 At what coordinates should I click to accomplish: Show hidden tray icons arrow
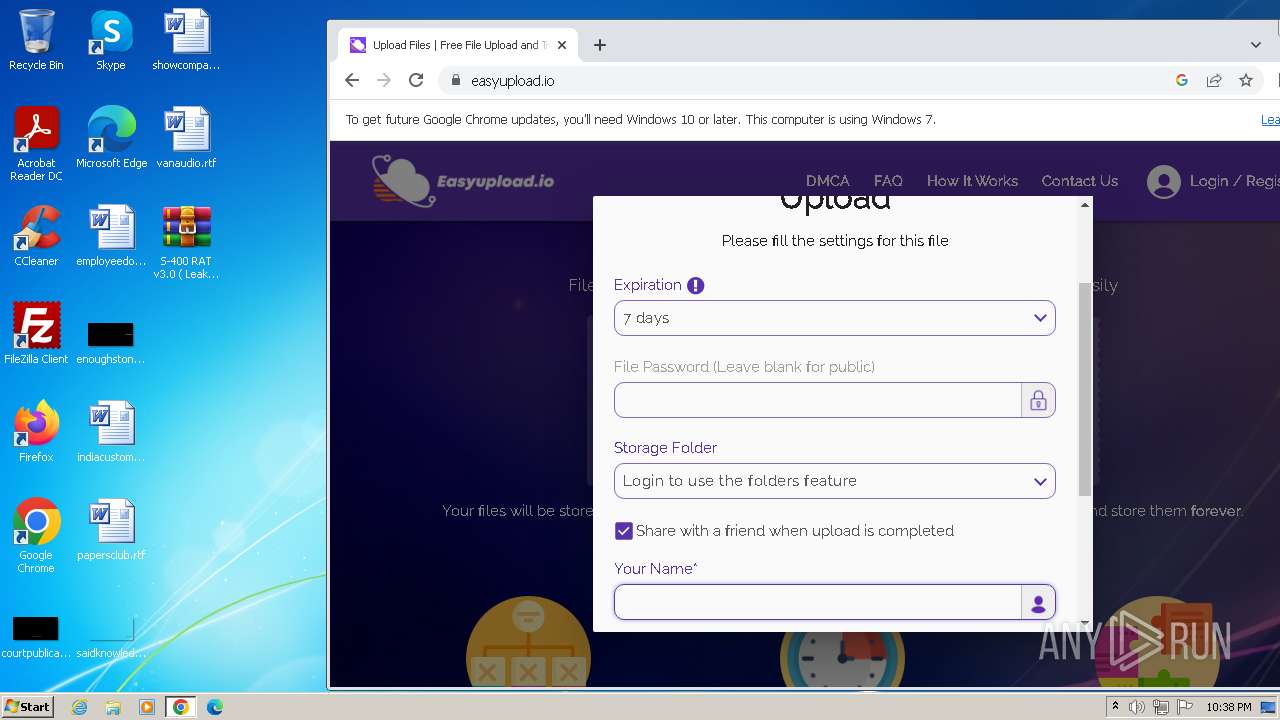click(x=1115, y=707)
